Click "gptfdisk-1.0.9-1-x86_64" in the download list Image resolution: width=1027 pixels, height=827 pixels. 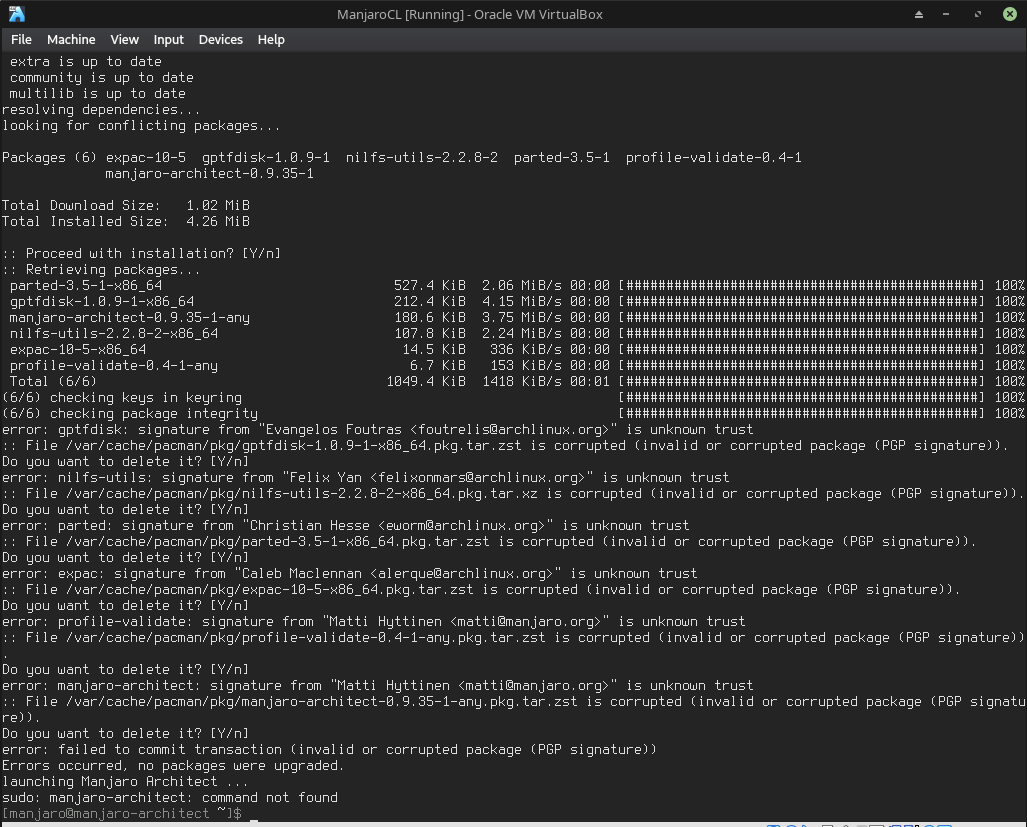[102, 302]
